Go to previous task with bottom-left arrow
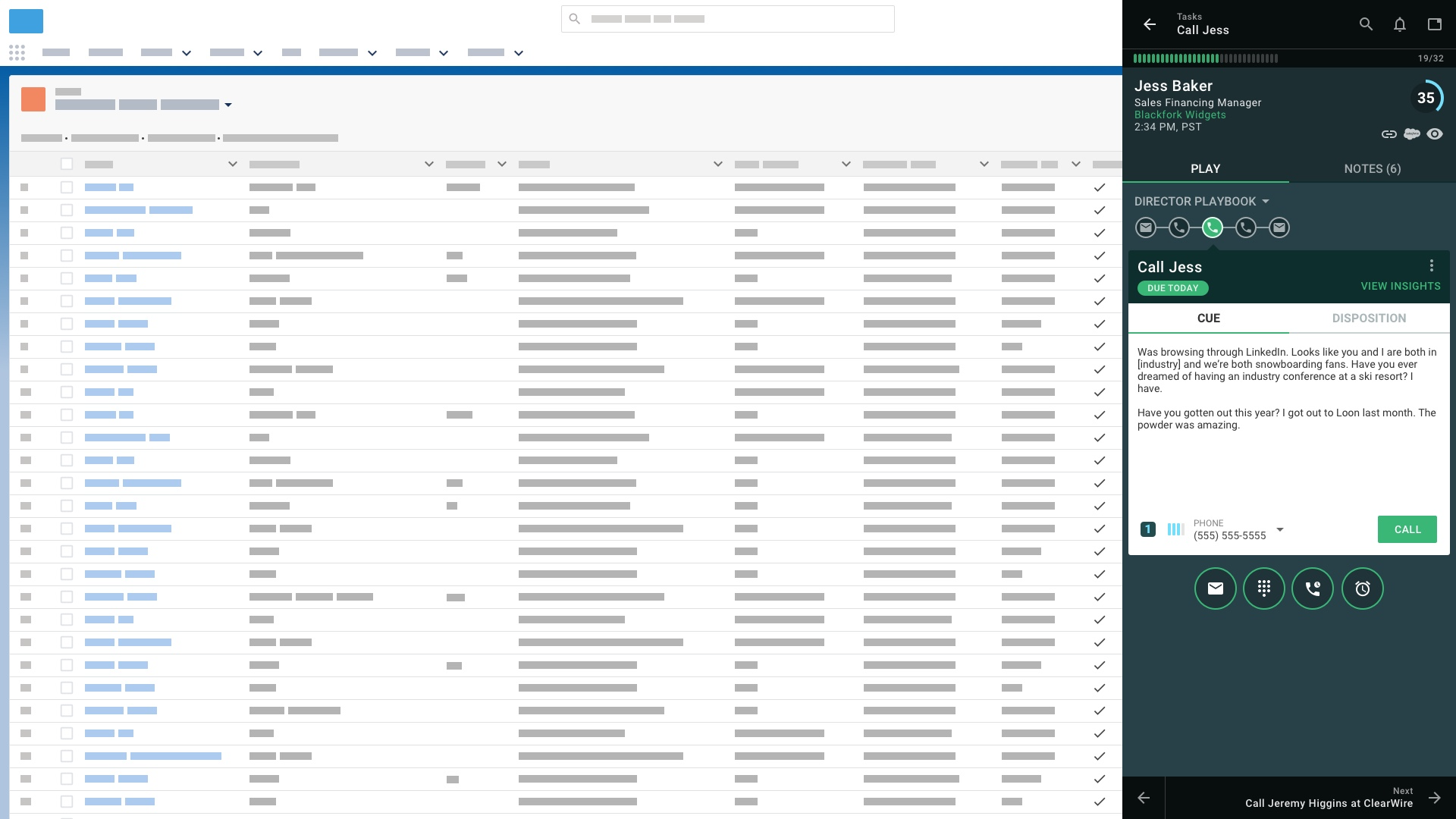Image resolution: width=1456 pixels, height=819 pixels. [x=1144, y=798]
